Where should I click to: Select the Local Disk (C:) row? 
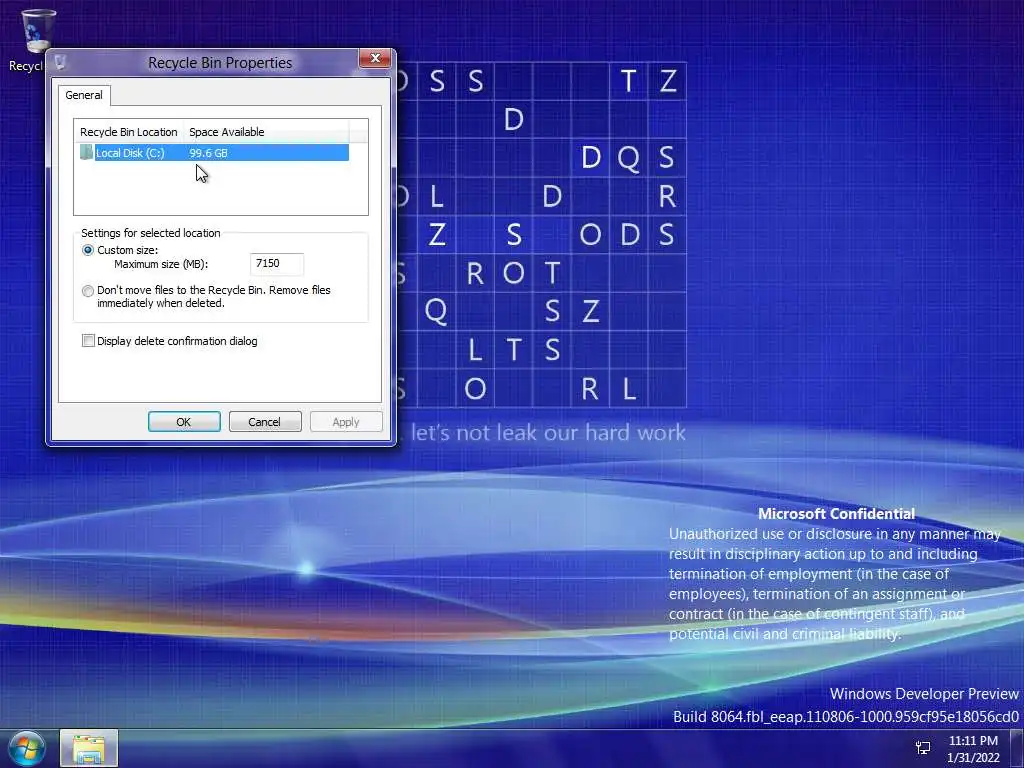click(214, 153)
